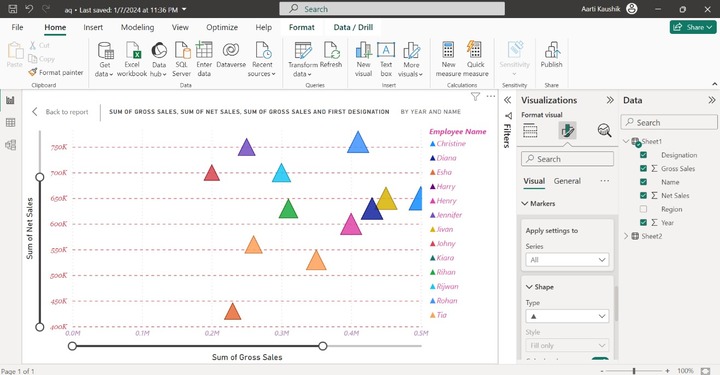The height and width of the screenshot is (375, 720).
Task: Check the Region field
Action: tap(643, 209)
